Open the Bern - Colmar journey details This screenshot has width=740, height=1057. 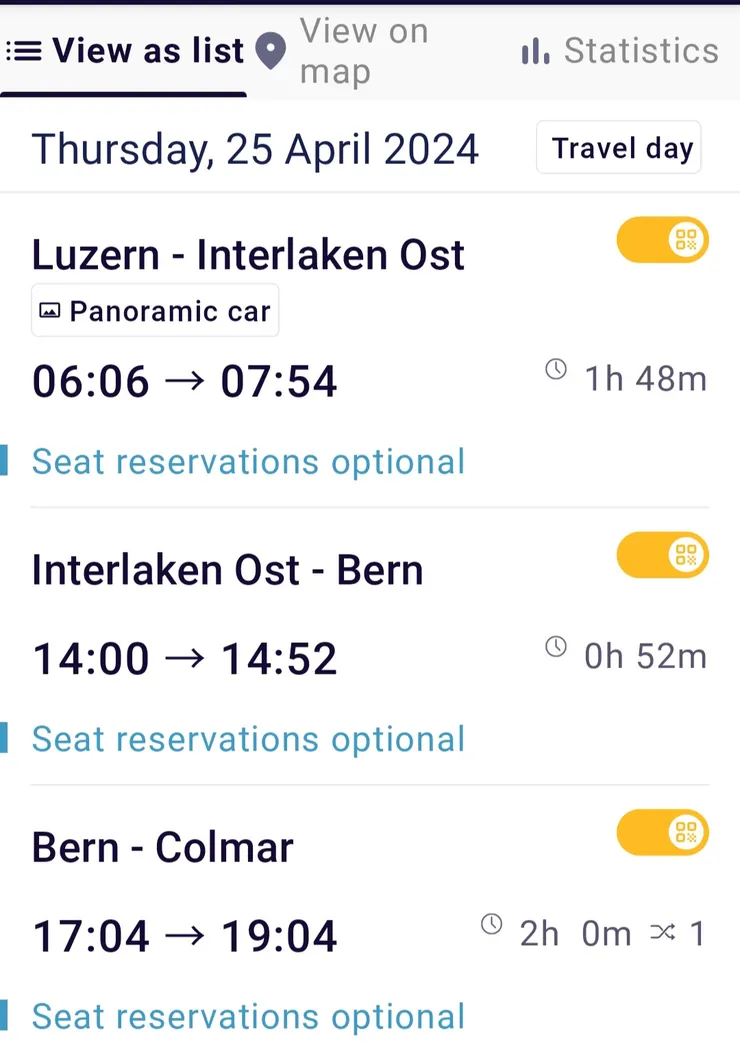pyautogui.click(x=163, y=848)
